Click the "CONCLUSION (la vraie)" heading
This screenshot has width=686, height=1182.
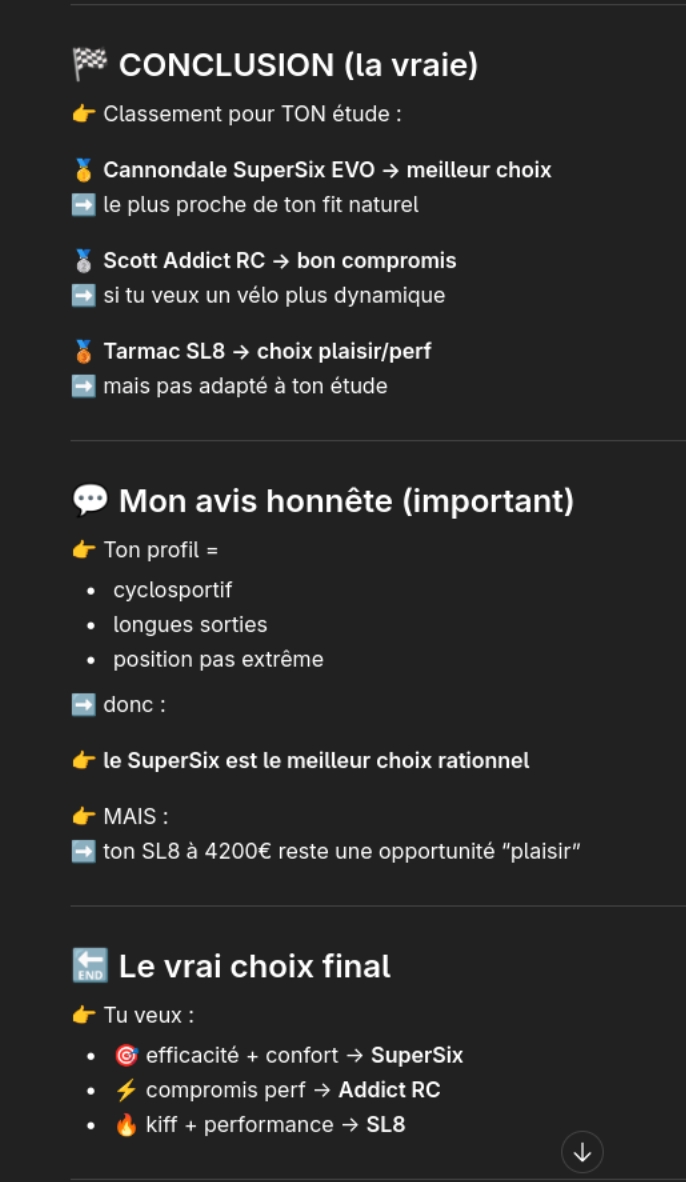coord(298,65)
